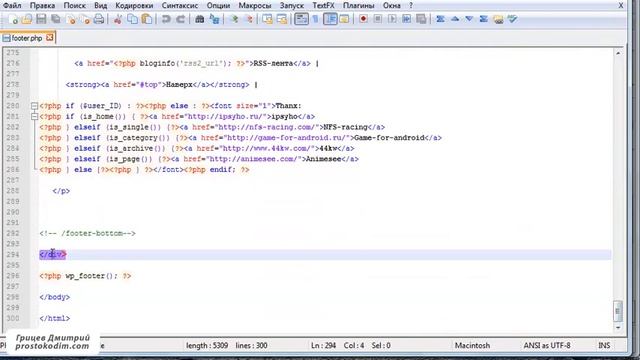Image resolution: width=640 pixels, height=360 pixels.
Task: Redo change with Redo arrow
Action: (180, 19)
